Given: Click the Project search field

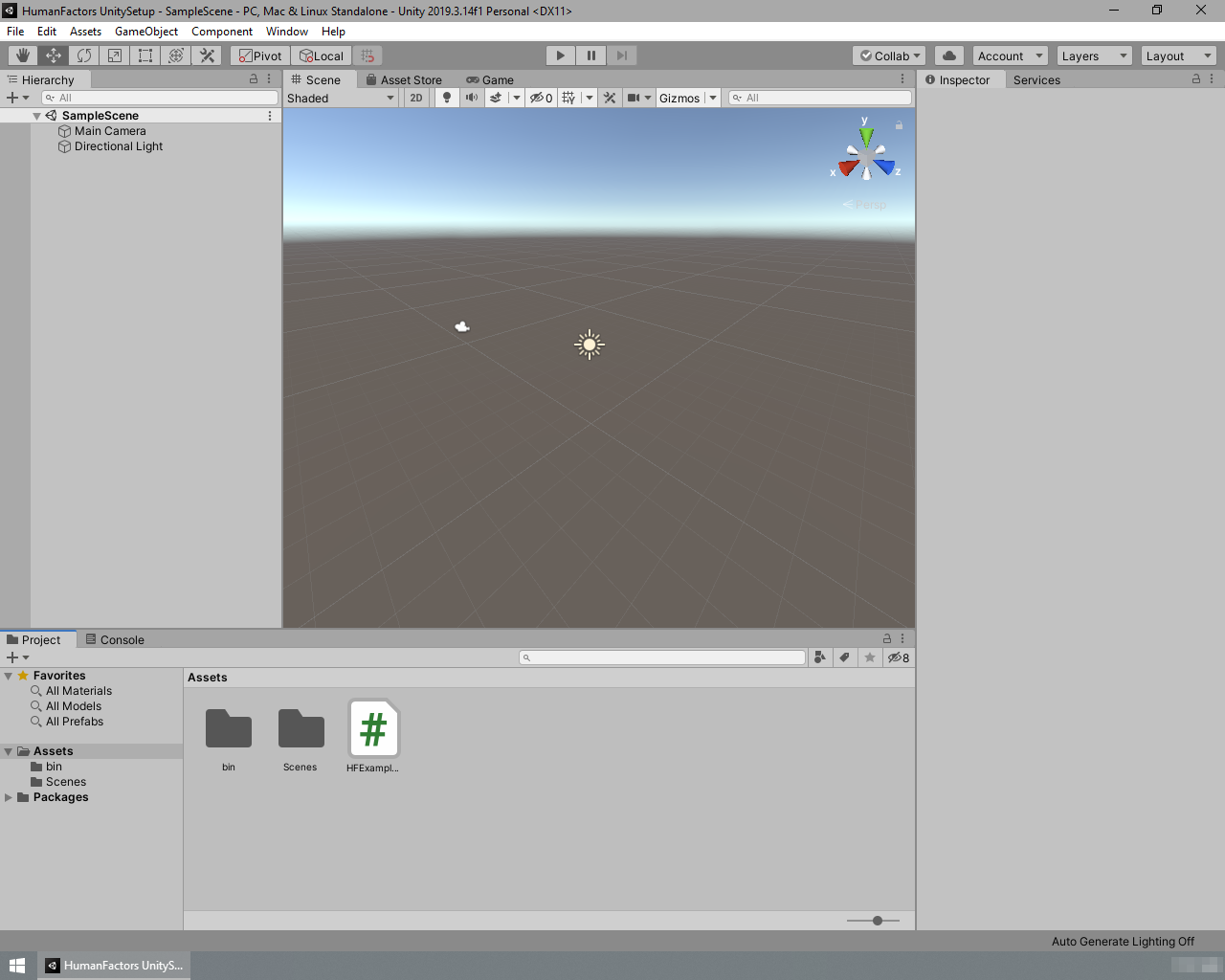Looking at the screenshot, I should 662,657.
